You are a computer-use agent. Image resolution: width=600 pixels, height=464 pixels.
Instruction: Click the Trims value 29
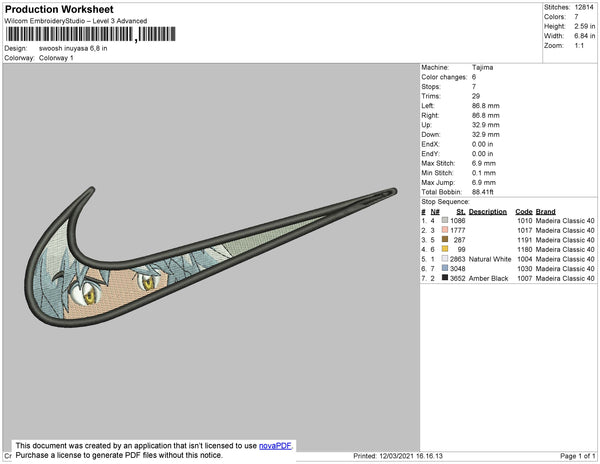click(x=476, y=96)
